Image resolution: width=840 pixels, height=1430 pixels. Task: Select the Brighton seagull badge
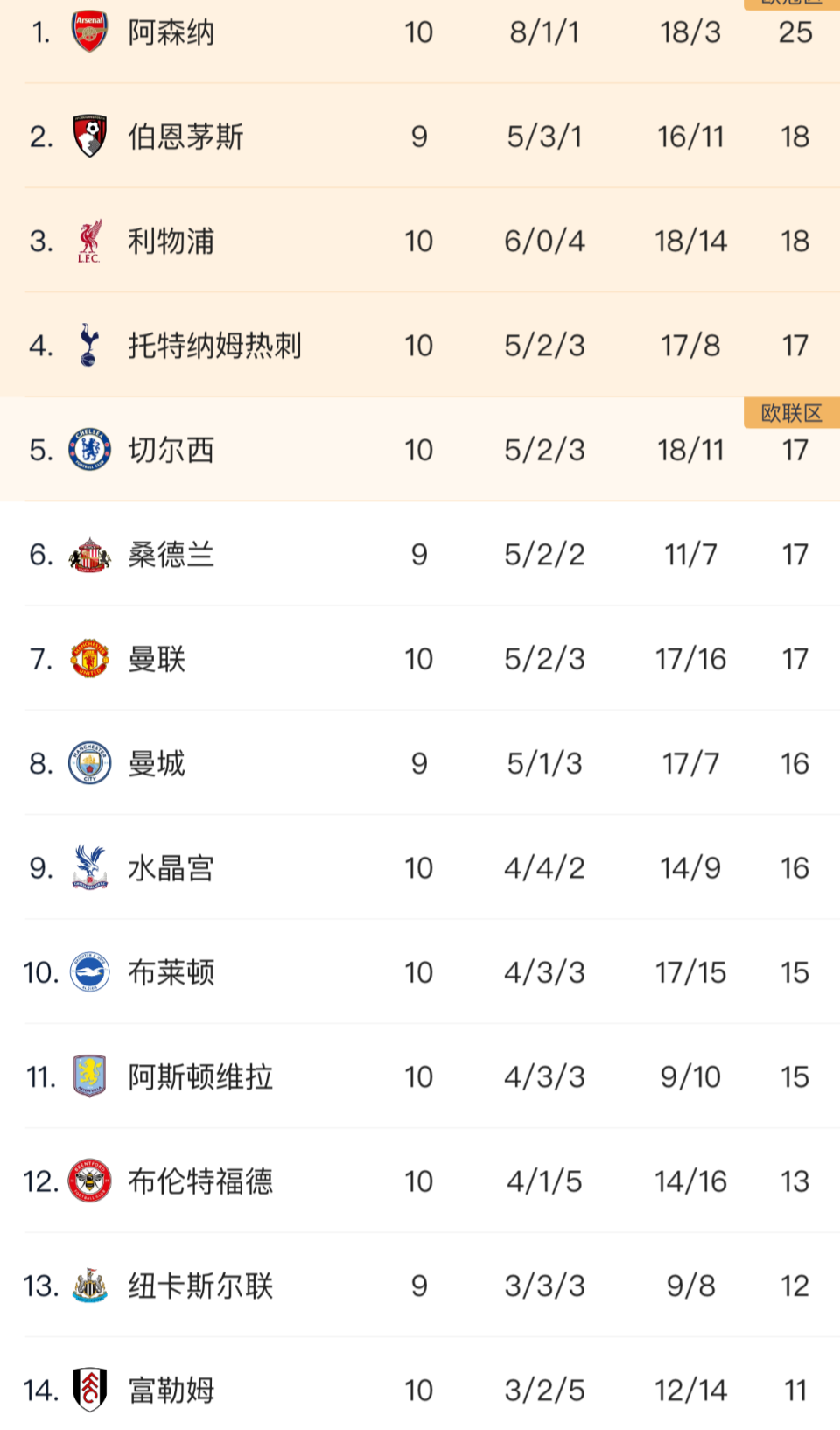(x=89, y=971)
